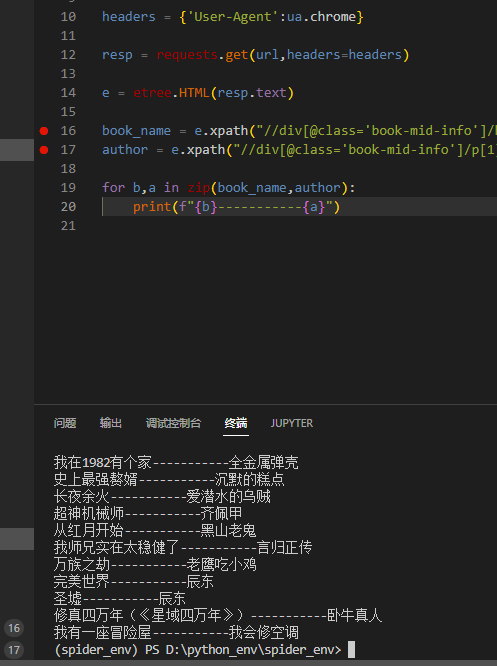Click terminal output line 我有一座冒险屋
Screen dimensions: 497x666
pyautogui.click(x=176, y=632)
